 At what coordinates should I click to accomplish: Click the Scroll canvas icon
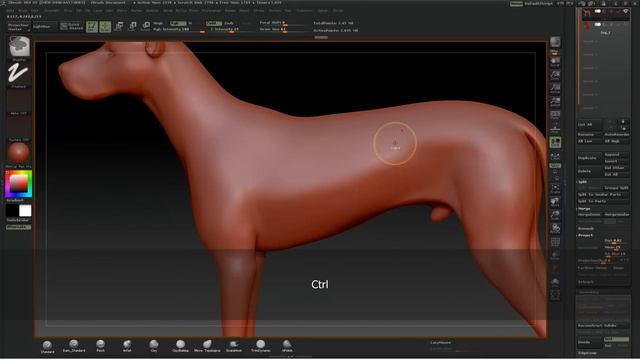tap(555, 62)
